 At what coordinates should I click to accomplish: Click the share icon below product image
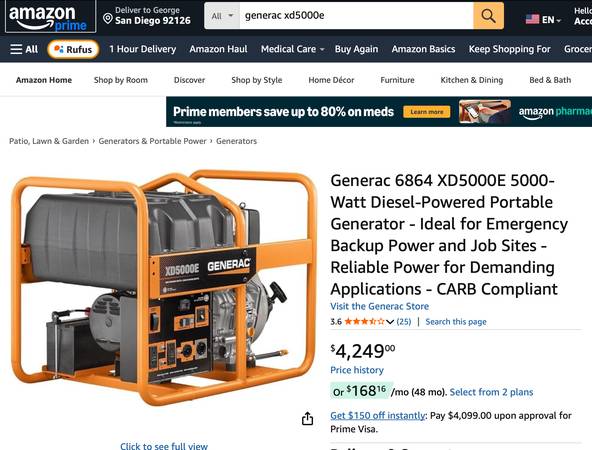(x=307, y=418)
